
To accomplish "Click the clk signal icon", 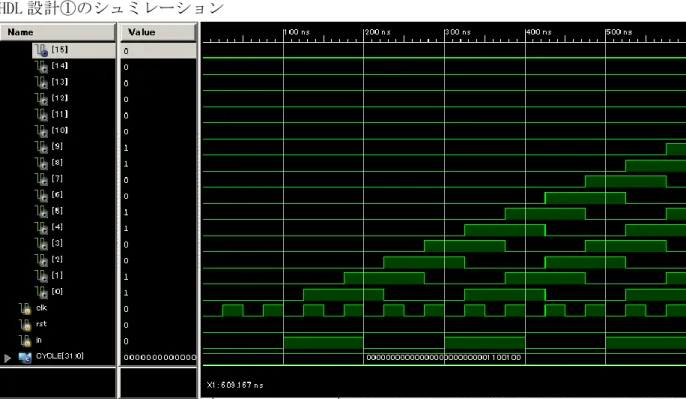I will click(25, 309).
